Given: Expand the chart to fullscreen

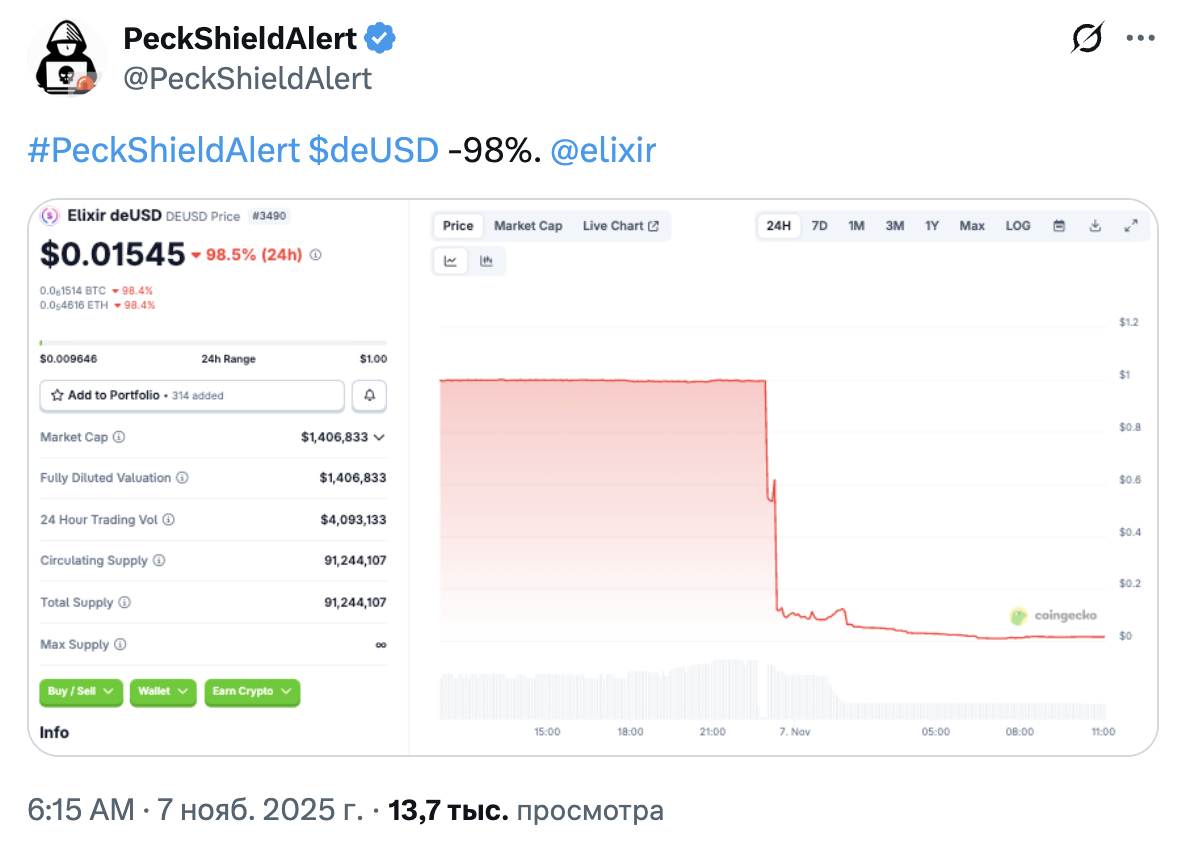Looking at the screenshot, I should click(1131, 226).
